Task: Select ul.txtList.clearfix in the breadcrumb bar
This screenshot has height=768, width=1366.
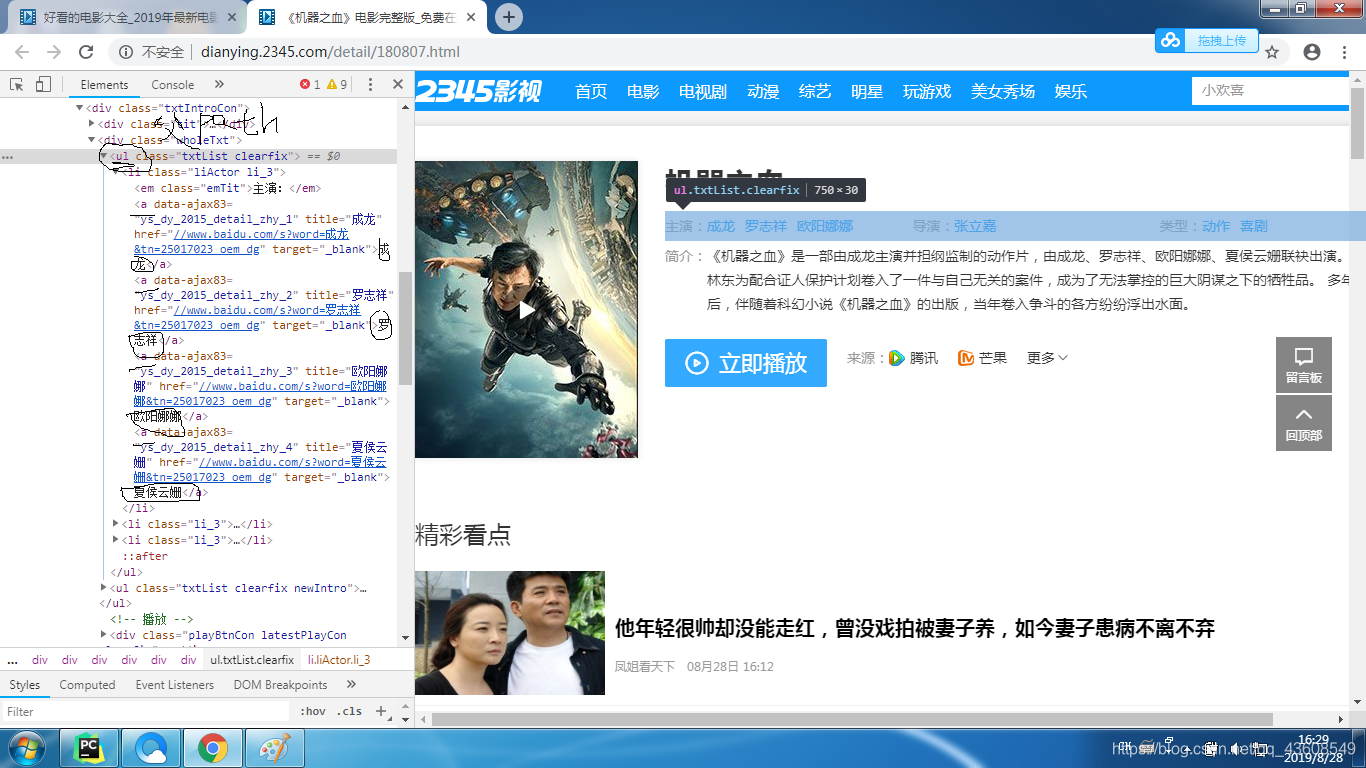Action: click(x=251, y=660)
